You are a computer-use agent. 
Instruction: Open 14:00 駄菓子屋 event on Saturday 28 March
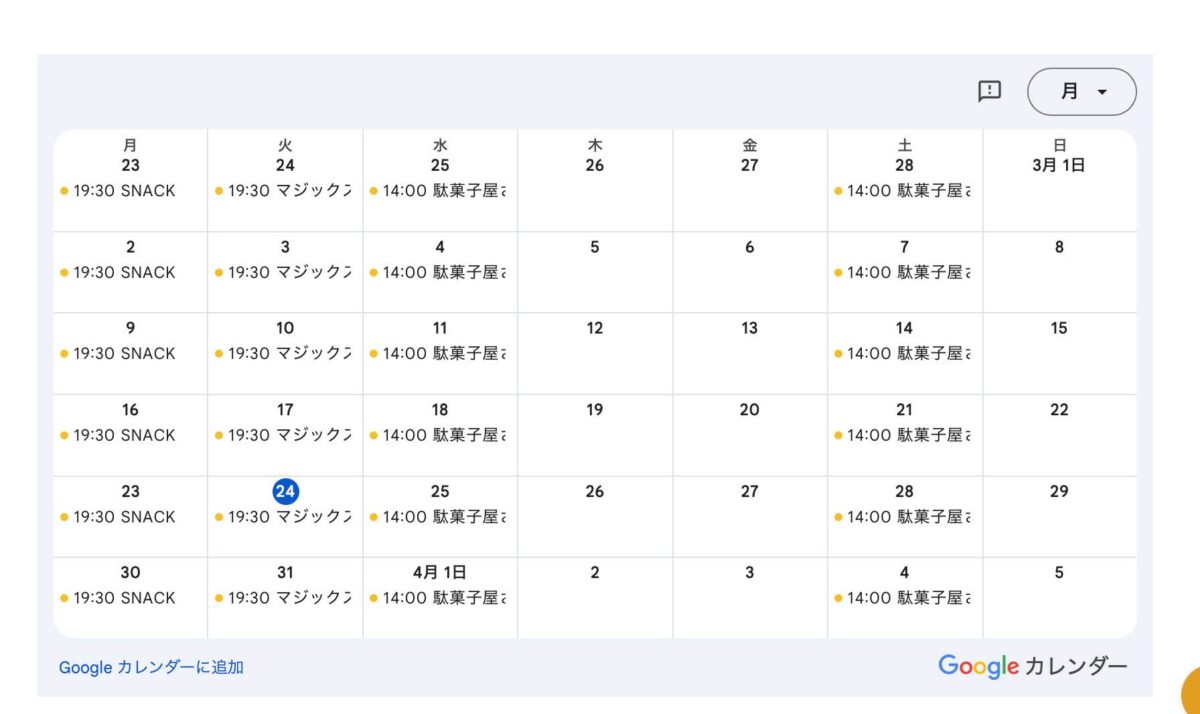coord(903,517)
